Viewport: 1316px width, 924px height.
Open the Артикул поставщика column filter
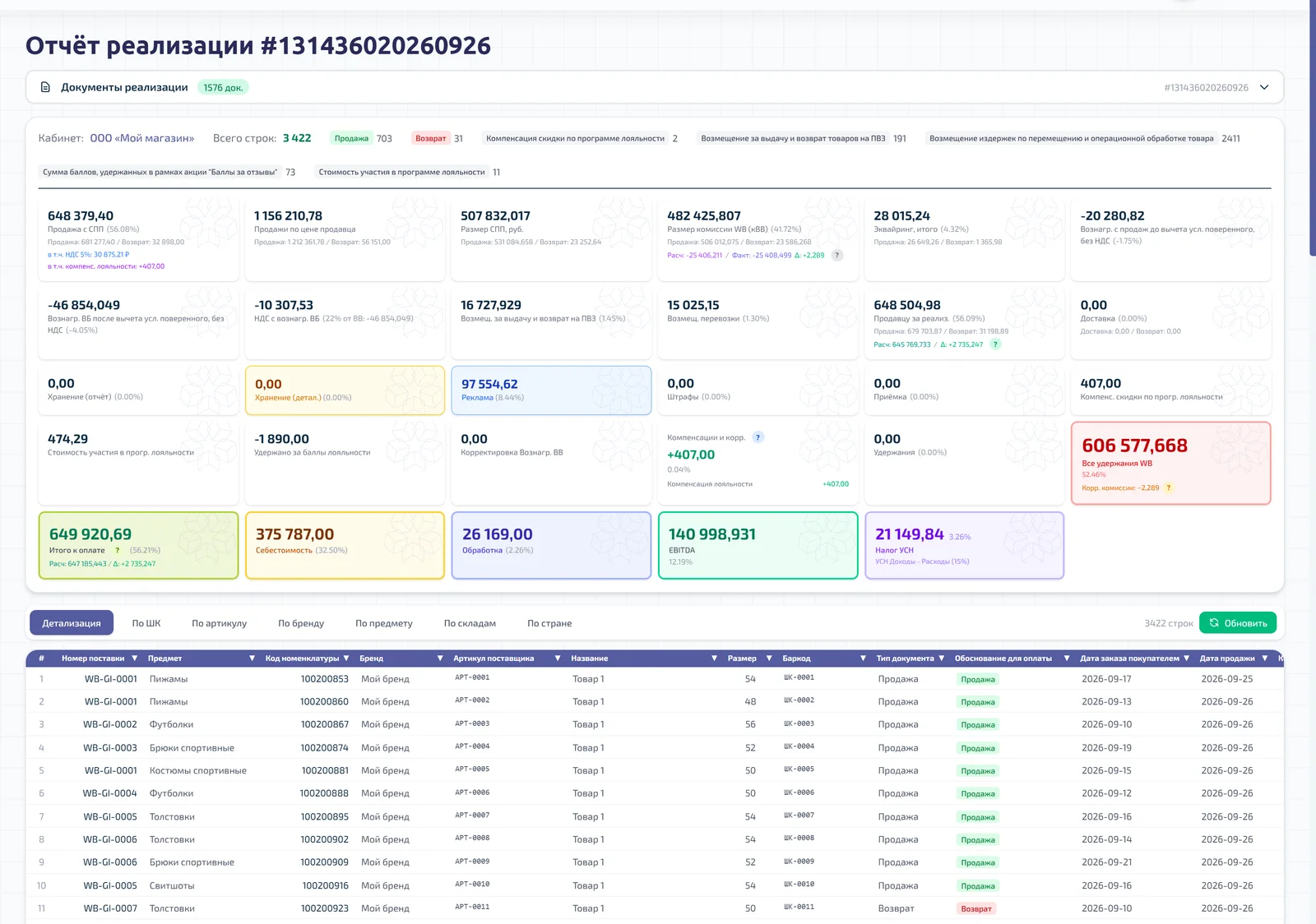pyautogui.click(x=558, y=658)
